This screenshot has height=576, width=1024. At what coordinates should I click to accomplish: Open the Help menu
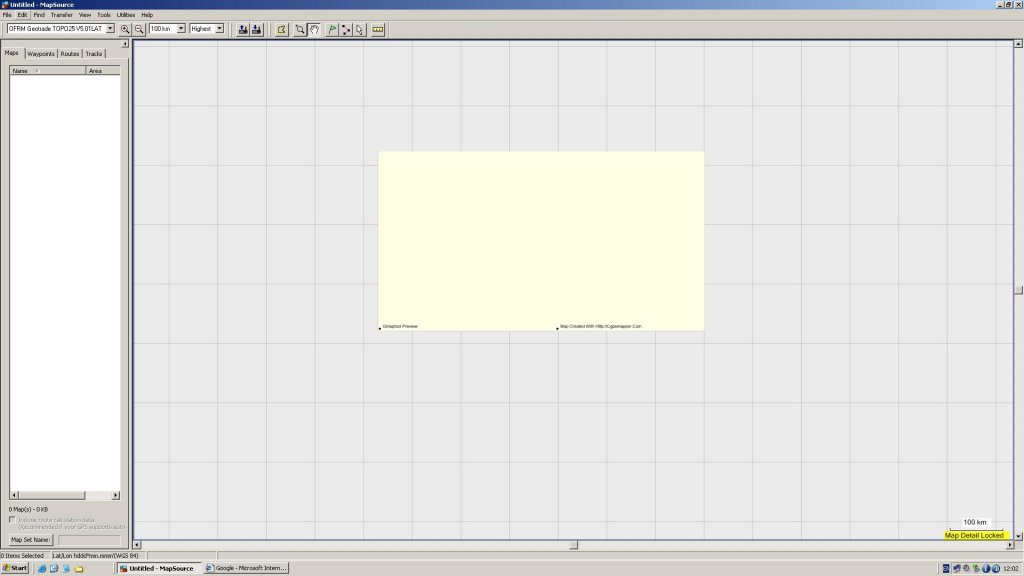coord(147,14)
